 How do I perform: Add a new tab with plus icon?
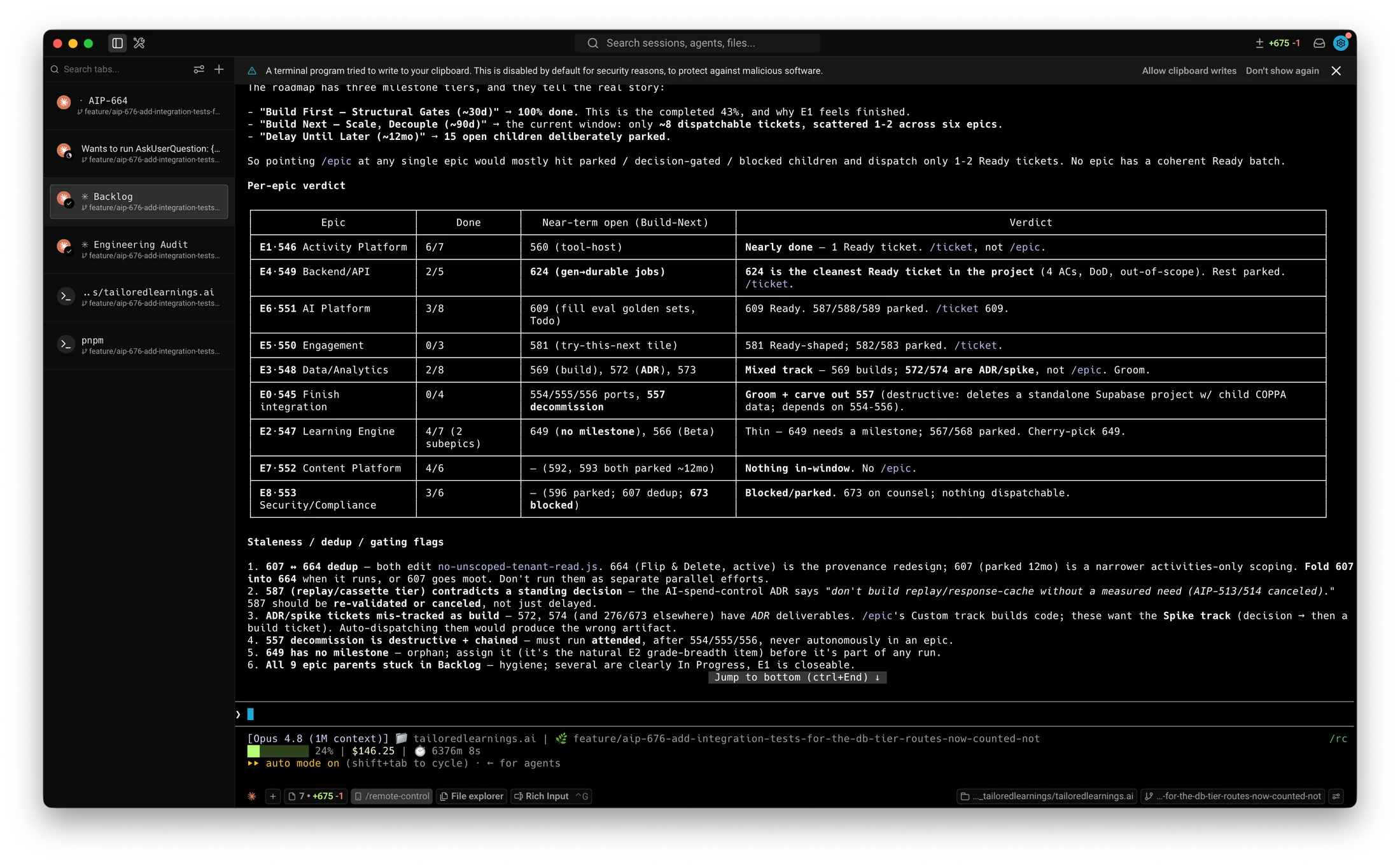click(219, 69)
